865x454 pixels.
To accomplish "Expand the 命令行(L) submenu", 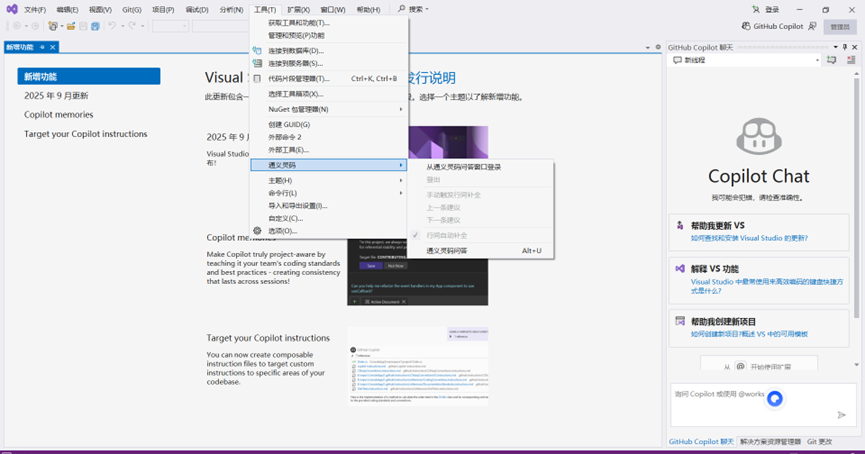I will coord(329,193).
